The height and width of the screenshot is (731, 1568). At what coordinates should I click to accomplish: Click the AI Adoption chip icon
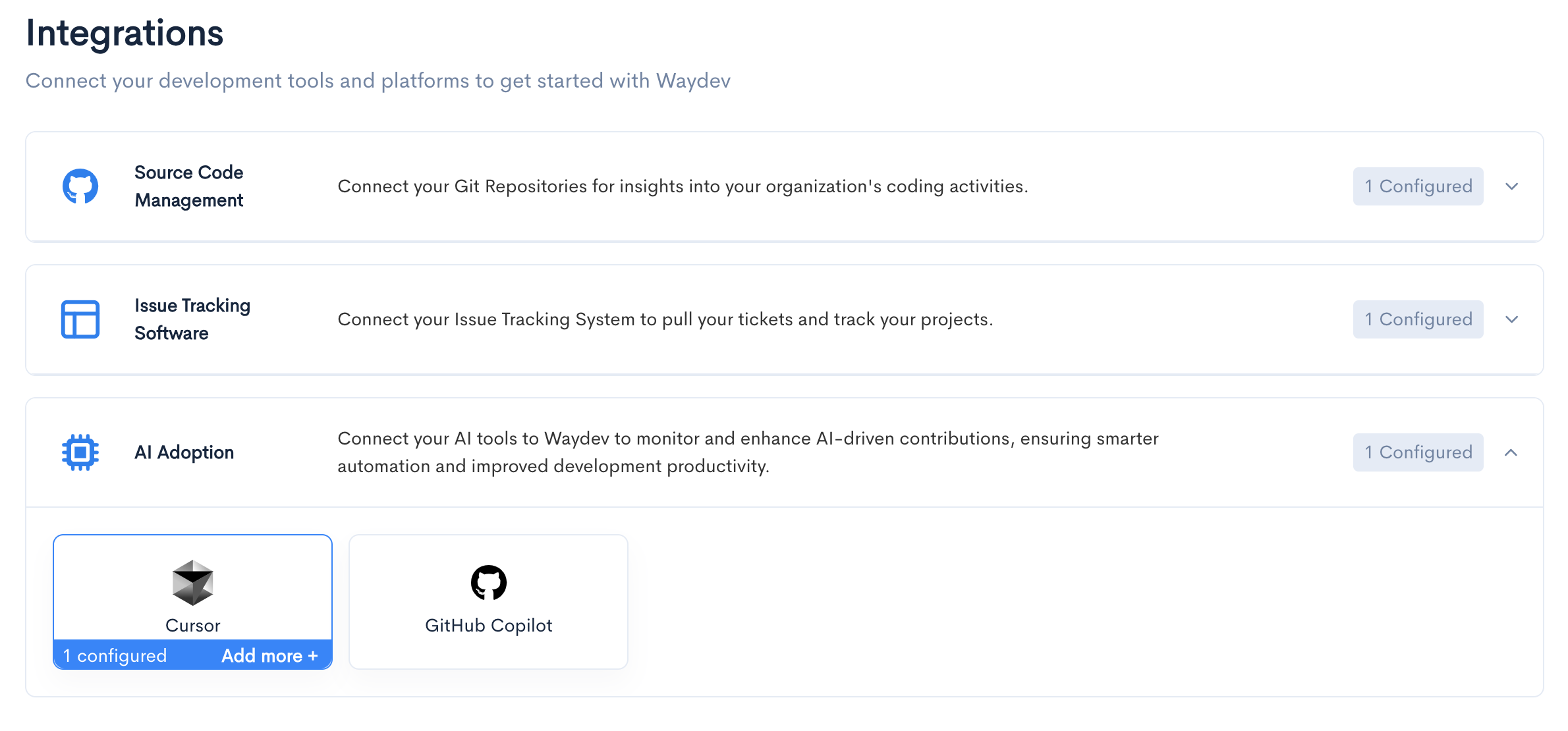point(80,452)
